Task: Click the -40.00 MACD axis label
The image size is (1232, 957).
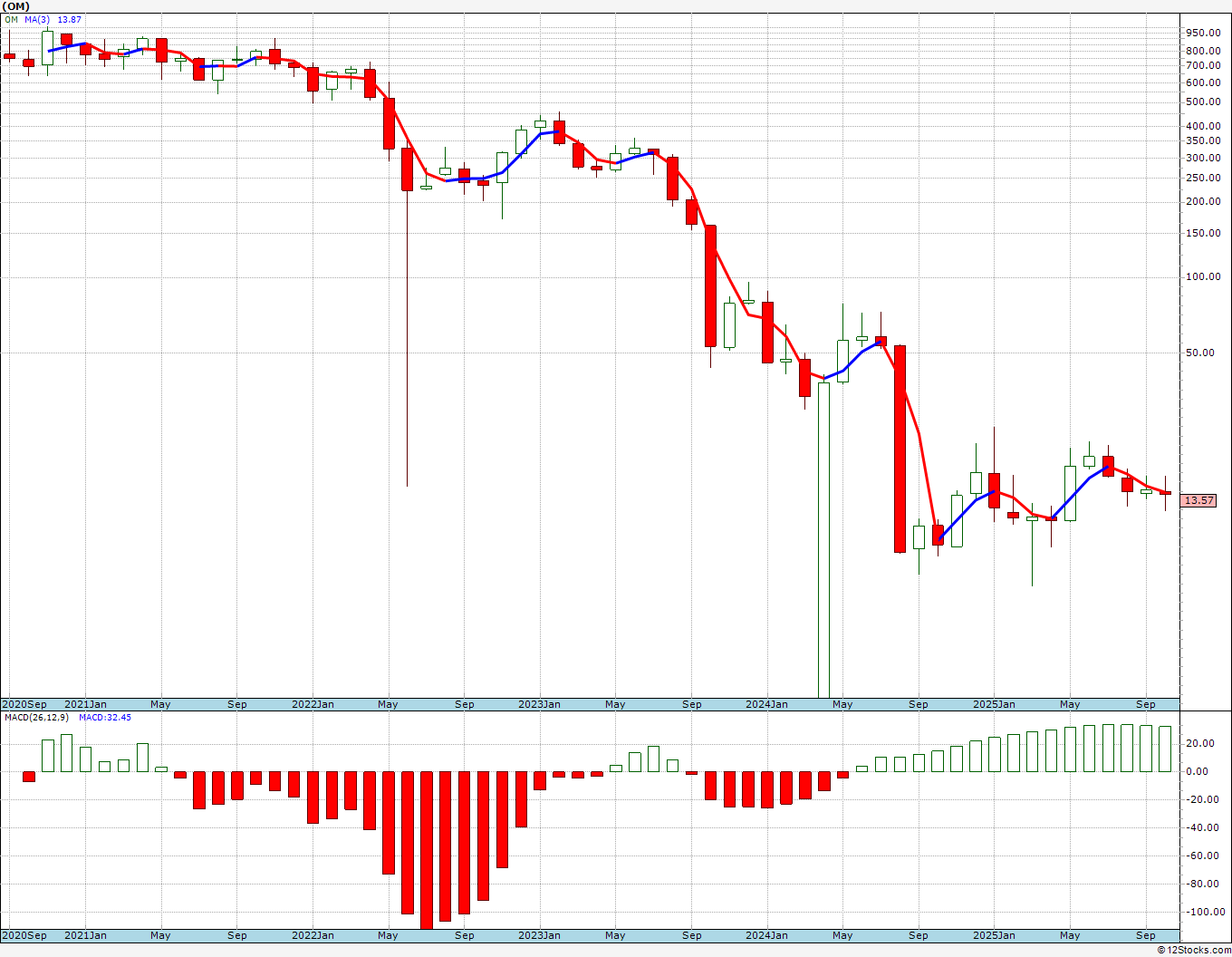Action: click(1201, 828)
